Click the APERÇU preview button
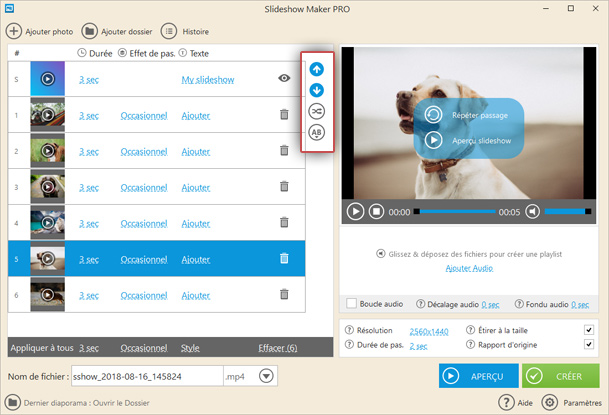This screenshot has width=609, height=415. point(478,376)
